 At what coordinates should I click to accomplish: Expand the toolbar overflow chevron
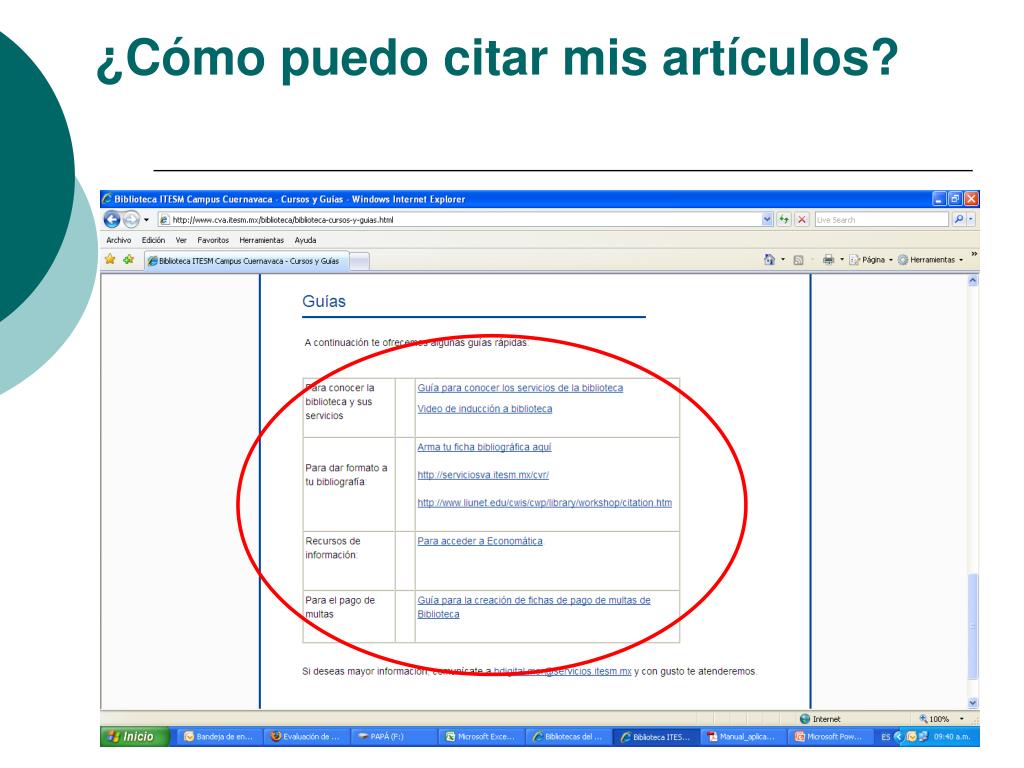tap(974, 254)
